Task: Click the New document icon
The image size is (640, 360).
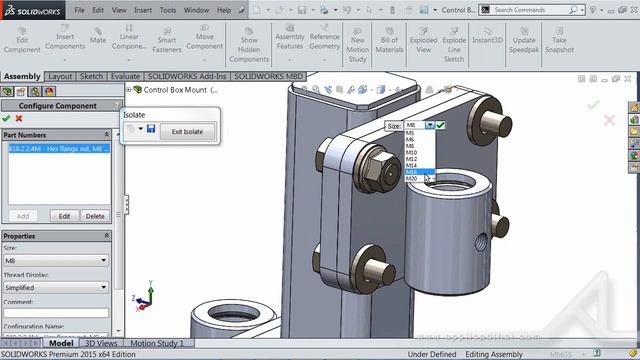Action: pyautogui.click(x=257, y=10)
